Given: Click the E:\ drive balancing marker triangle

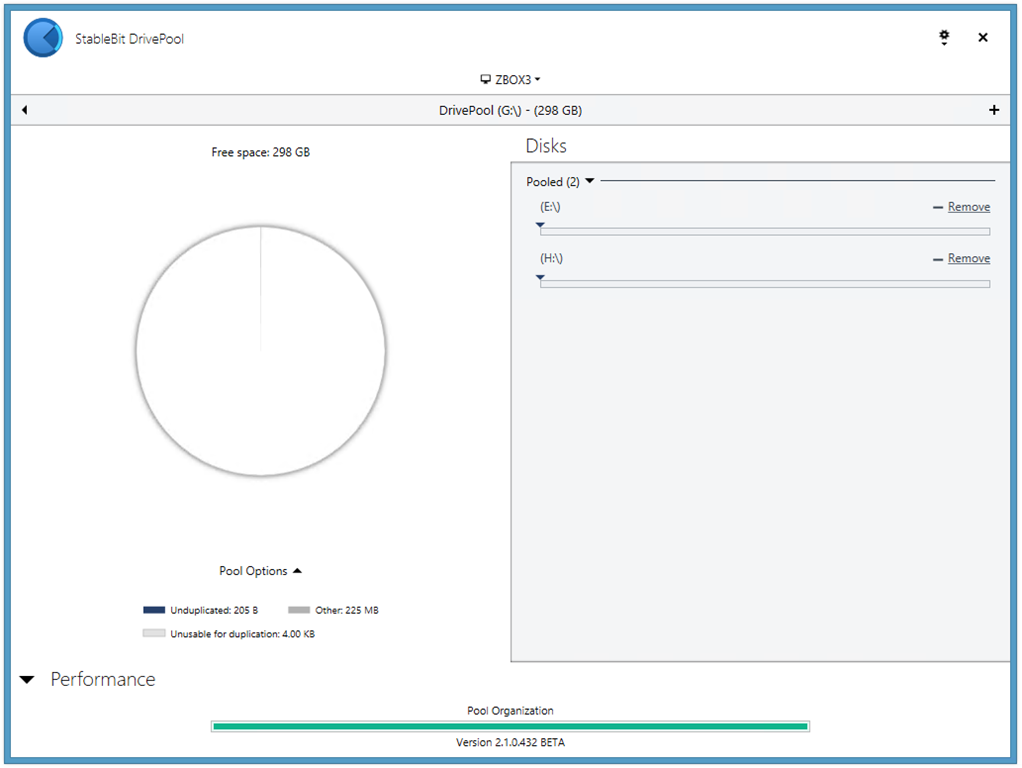Looking at the screenshot, I should pyautogui.click(x=540, y=225).
